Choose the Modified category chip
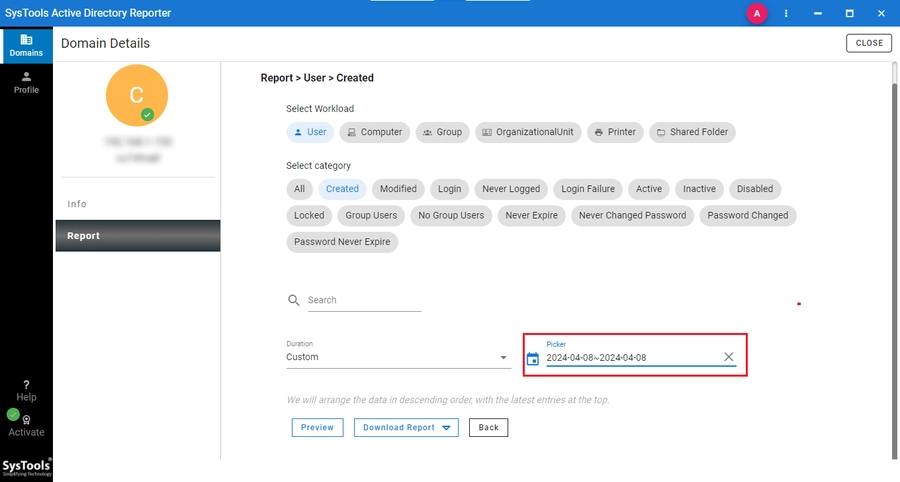This screenshot has height=482, width=900. pyautogui.click(x=398, y=189)
